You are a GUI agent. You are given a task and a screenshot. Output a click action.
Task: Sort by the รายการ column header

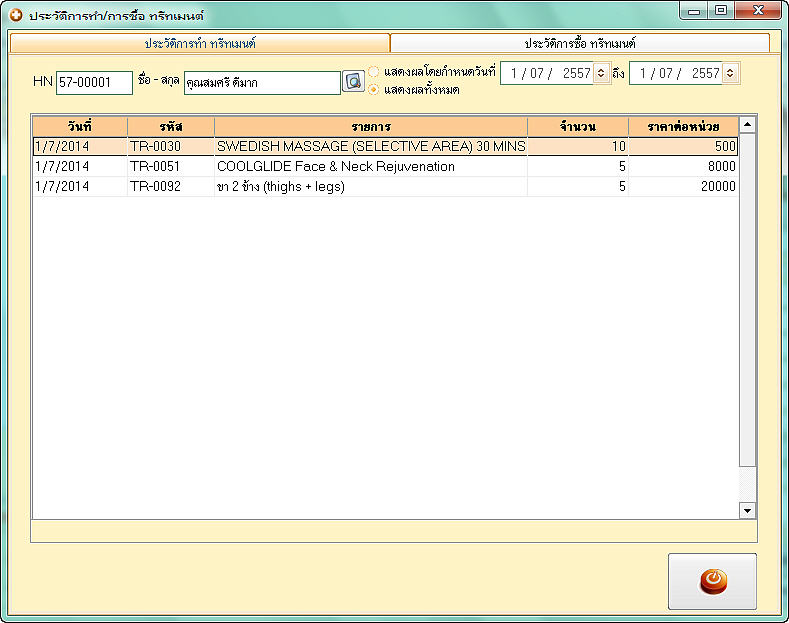[x=371, y=126]
